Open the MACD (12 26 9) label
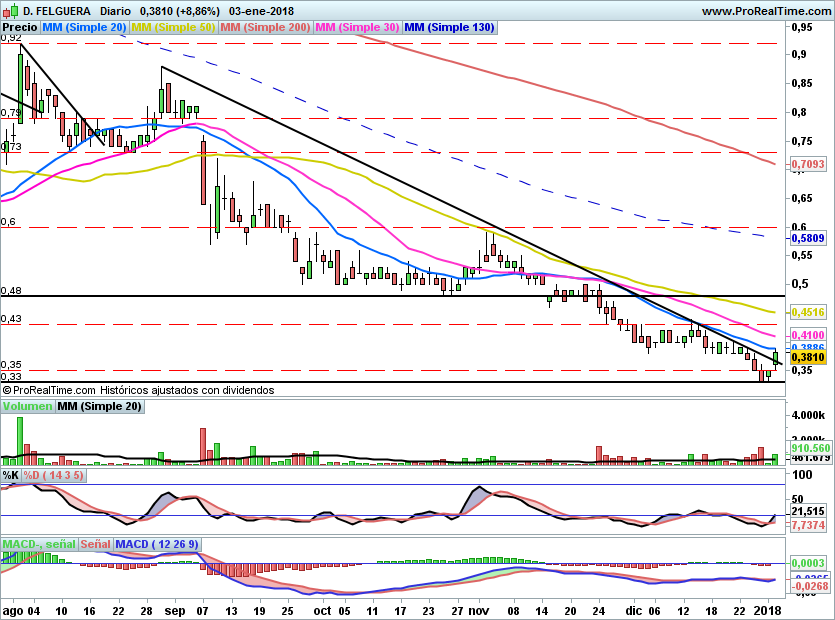Screen dimensions: 835x620 click(157, 544)
